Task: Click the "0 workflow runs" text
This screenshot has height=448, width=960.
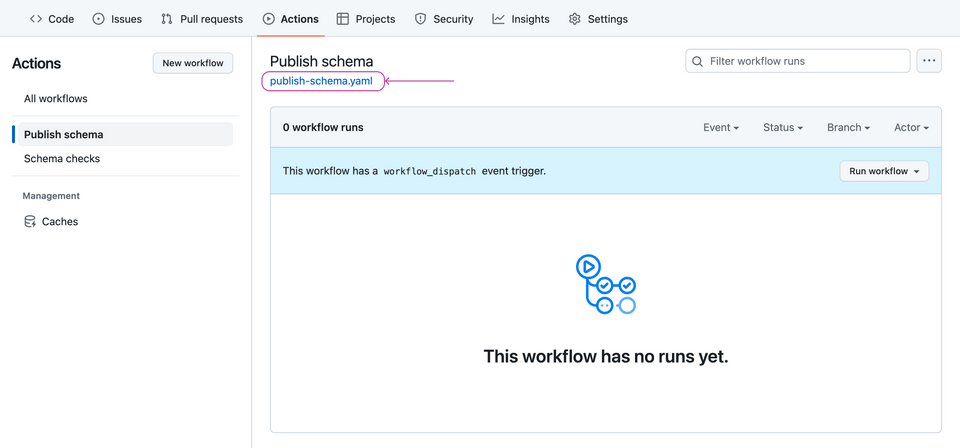Action: click(323, 127)
